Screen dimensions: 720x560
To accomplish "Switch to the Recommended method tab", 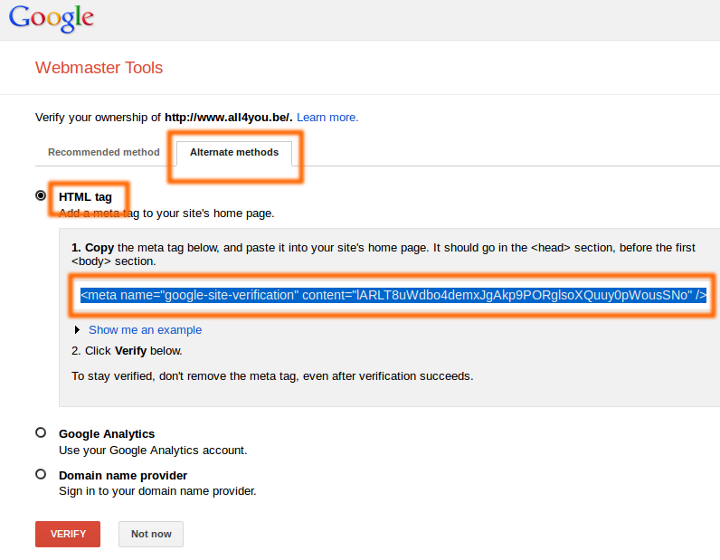I will click(x=104, y=152).
